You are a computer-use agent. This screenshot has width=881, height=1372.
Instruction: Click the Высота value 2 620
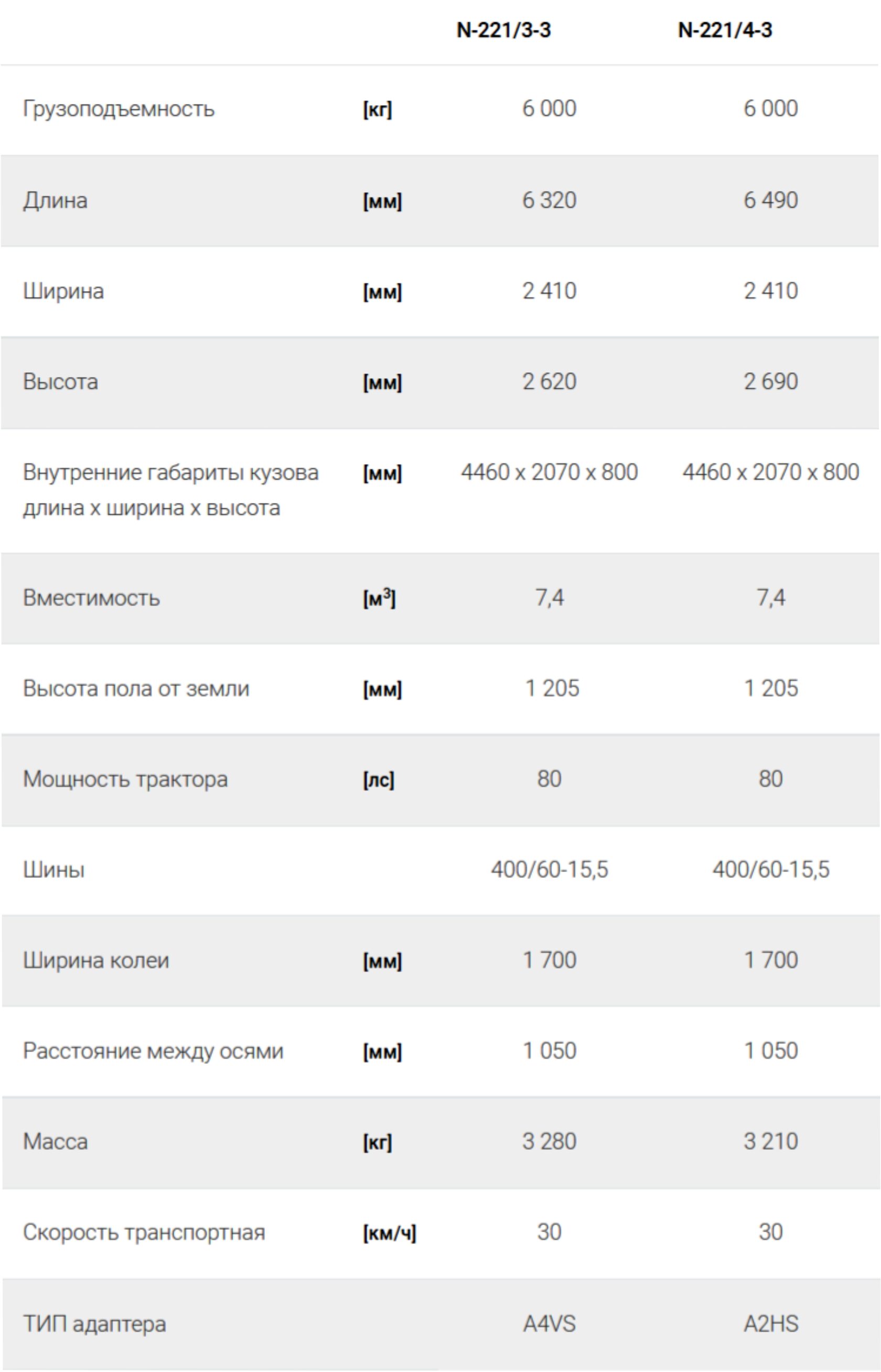pyautogui.click(x=549, y=382)
